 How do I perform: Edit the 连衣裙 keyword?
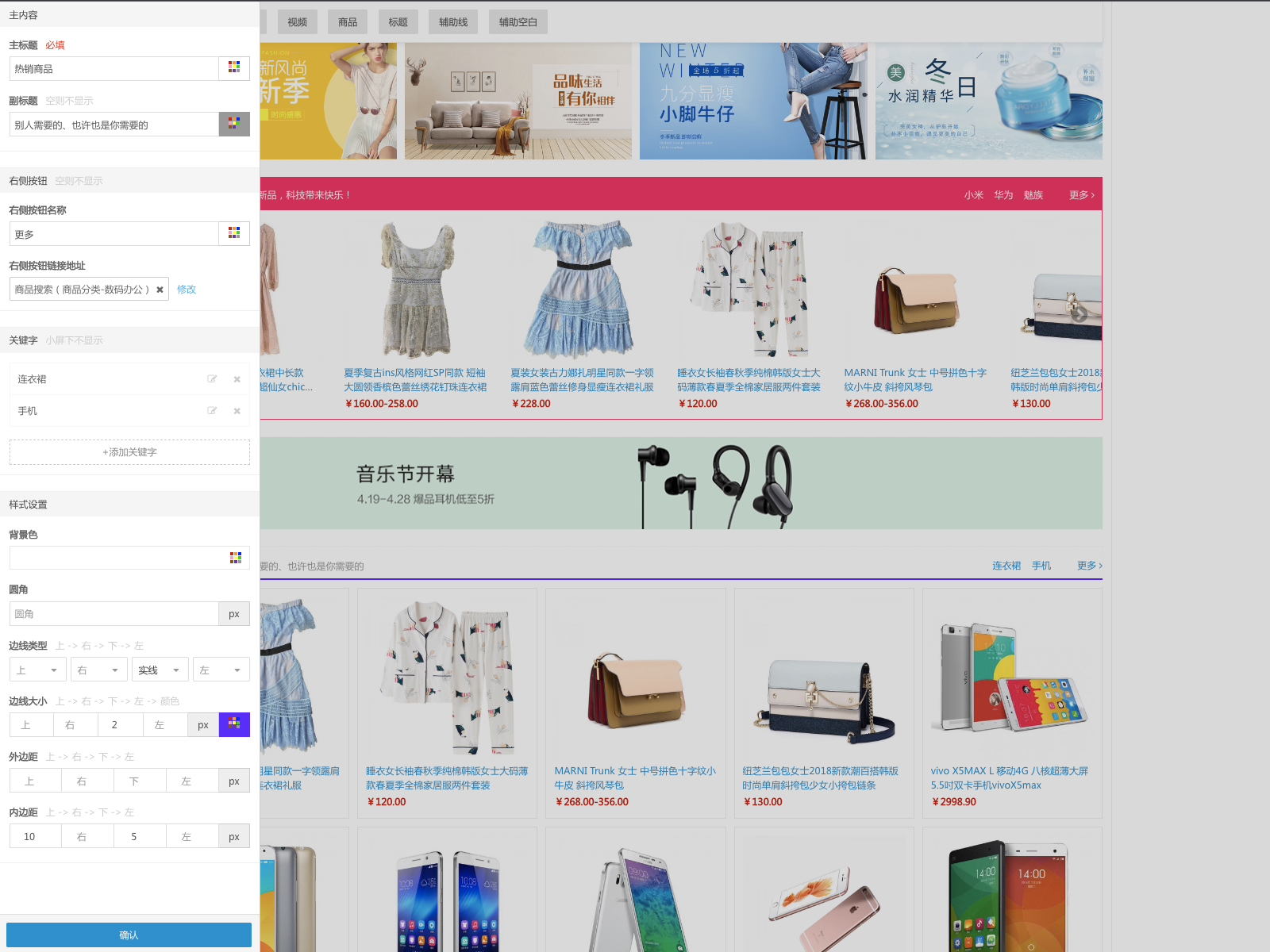(x=212, y=379)
